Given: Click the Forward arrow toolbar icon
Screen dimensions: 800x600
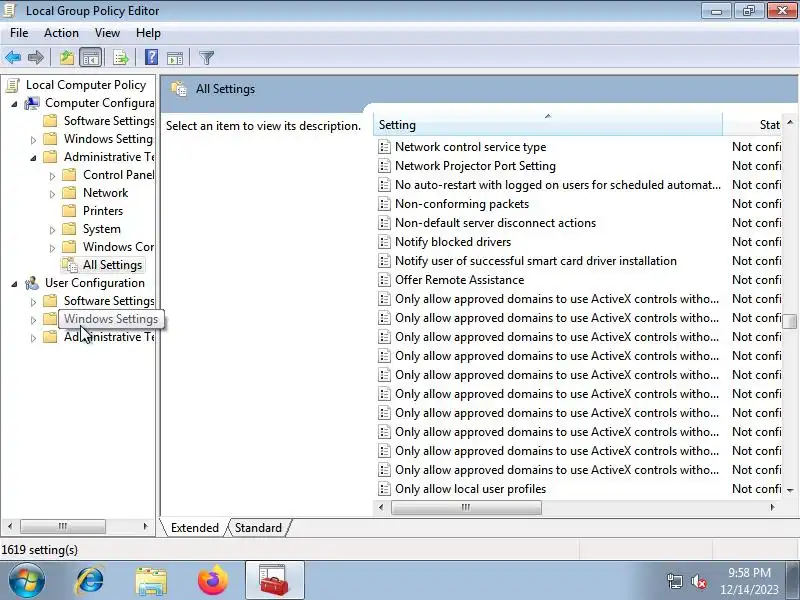Looking at the screenshot, I should pos(35,58).
